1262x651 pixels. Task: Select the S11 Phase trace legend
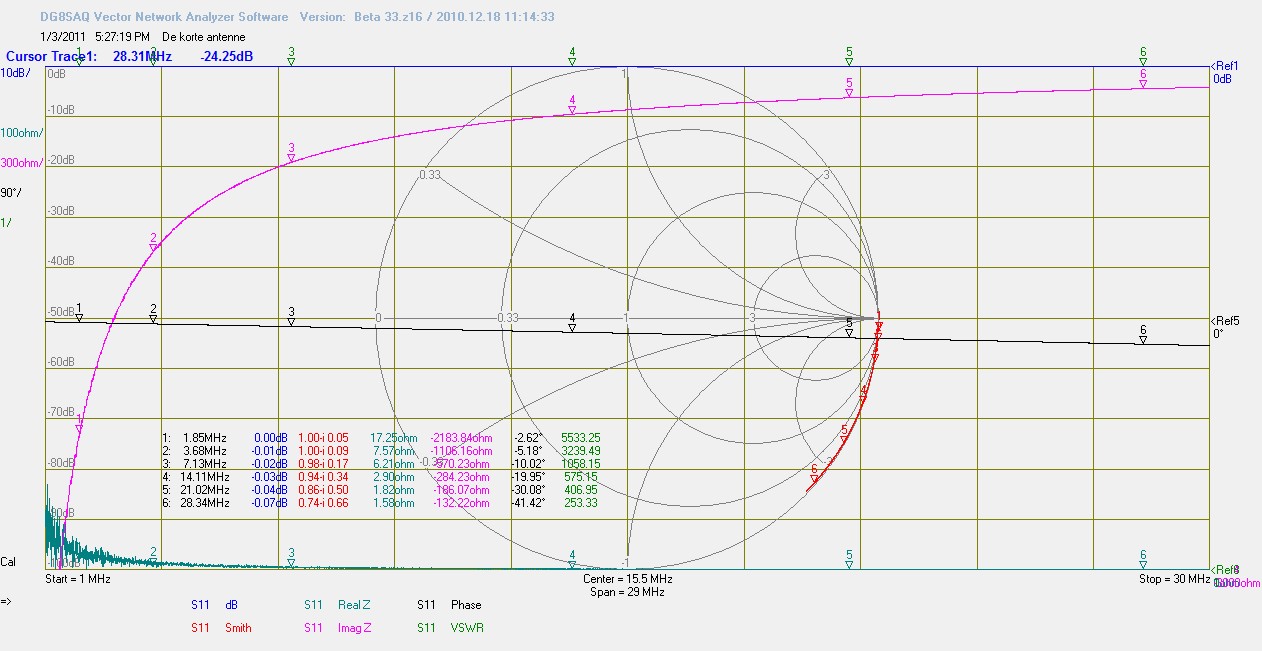coord(449,605)
